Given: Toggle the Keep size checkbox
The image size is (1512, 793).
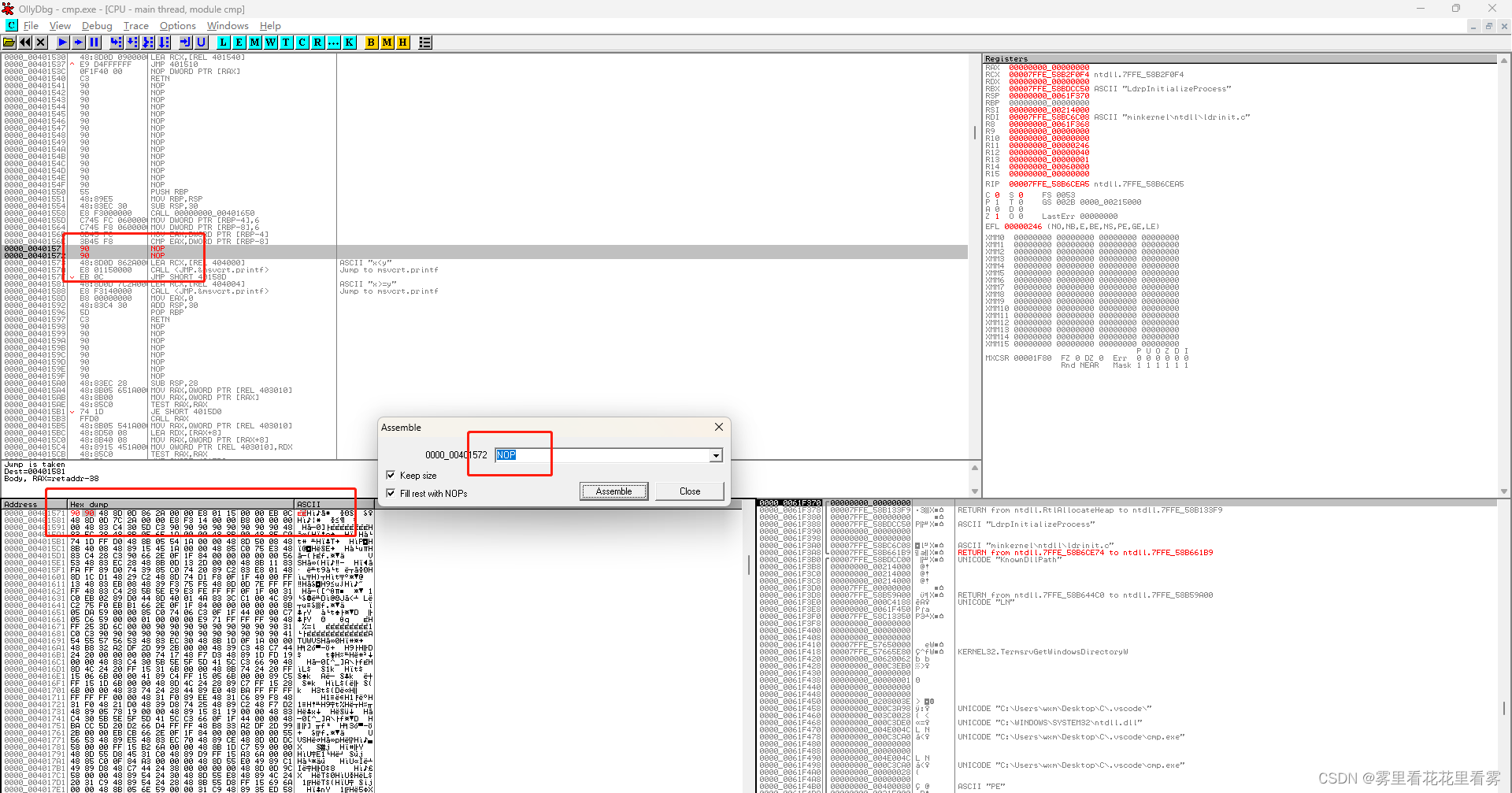Looking at the screenshot, I should coord(391,475).
